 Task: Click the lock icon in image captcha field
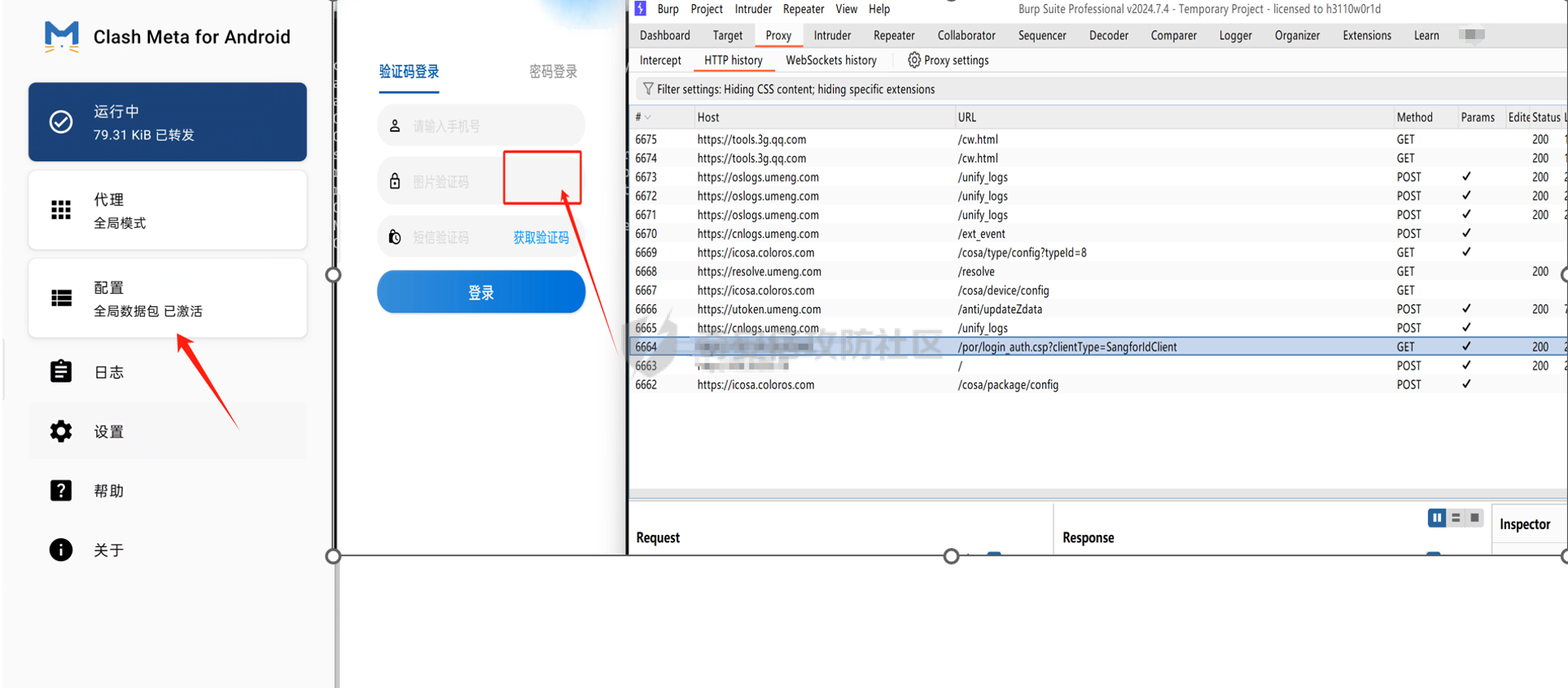[395, 181]
